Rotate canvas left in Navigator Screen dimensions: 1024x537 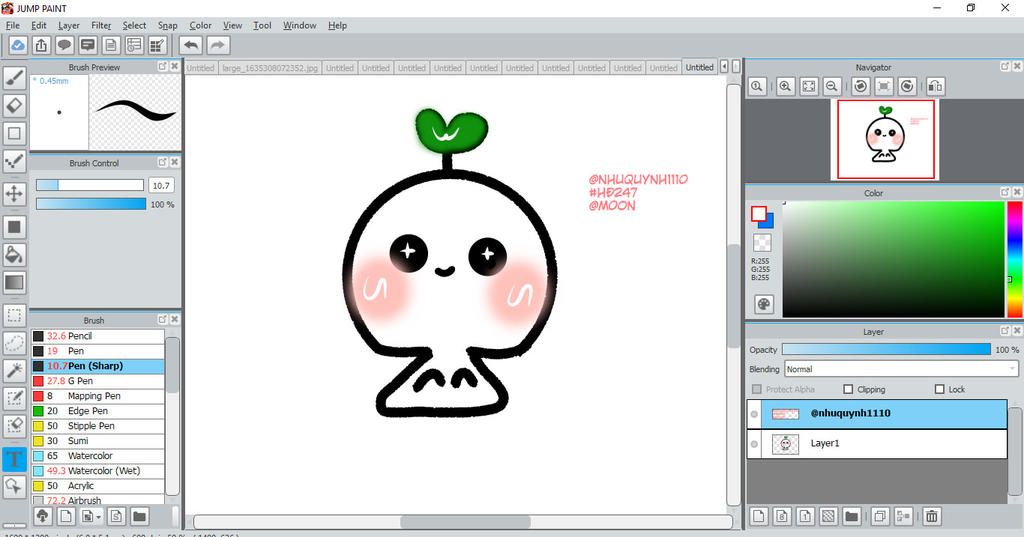pos(861,86)
